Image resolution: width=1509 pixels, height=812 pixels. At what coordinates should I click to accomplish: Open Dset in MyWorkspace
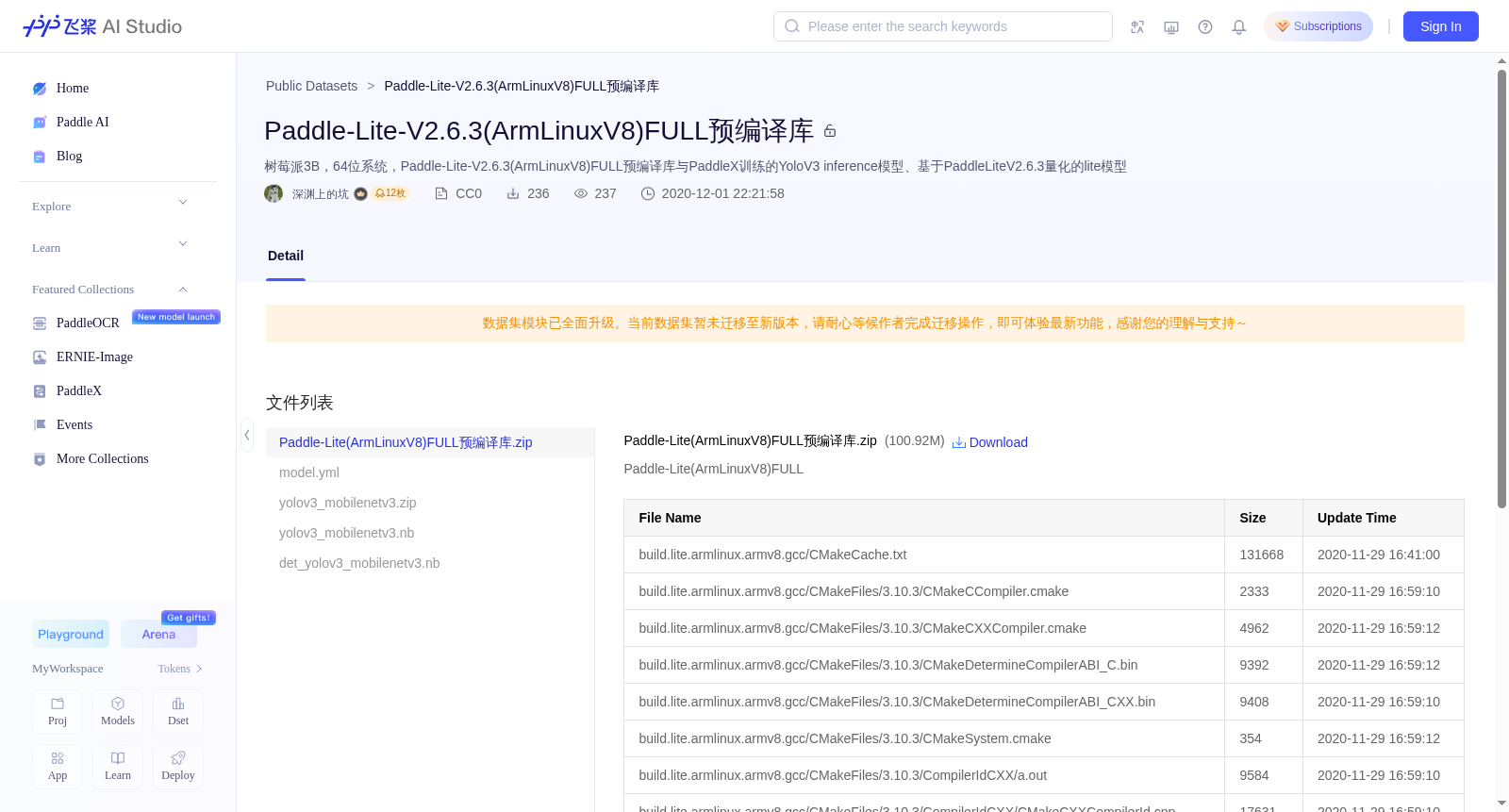click(x=178, y=712)
